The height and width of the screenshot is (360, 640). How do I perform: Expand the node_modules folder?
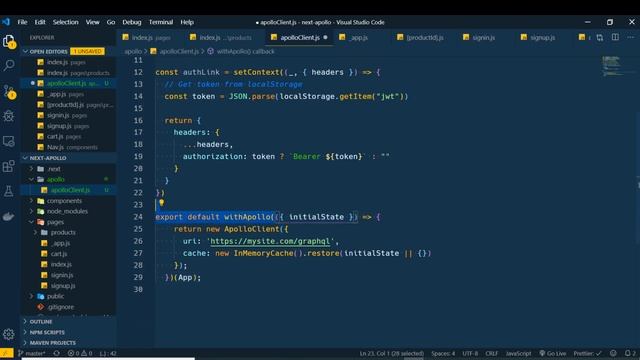click(31, 211)
